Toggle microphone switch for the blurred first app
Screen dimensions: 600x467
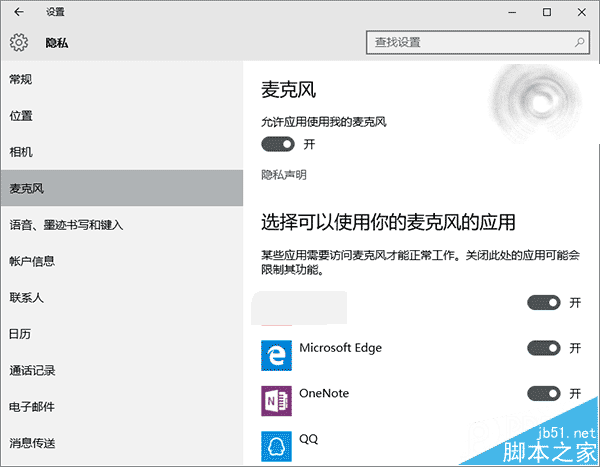(544, 303)
